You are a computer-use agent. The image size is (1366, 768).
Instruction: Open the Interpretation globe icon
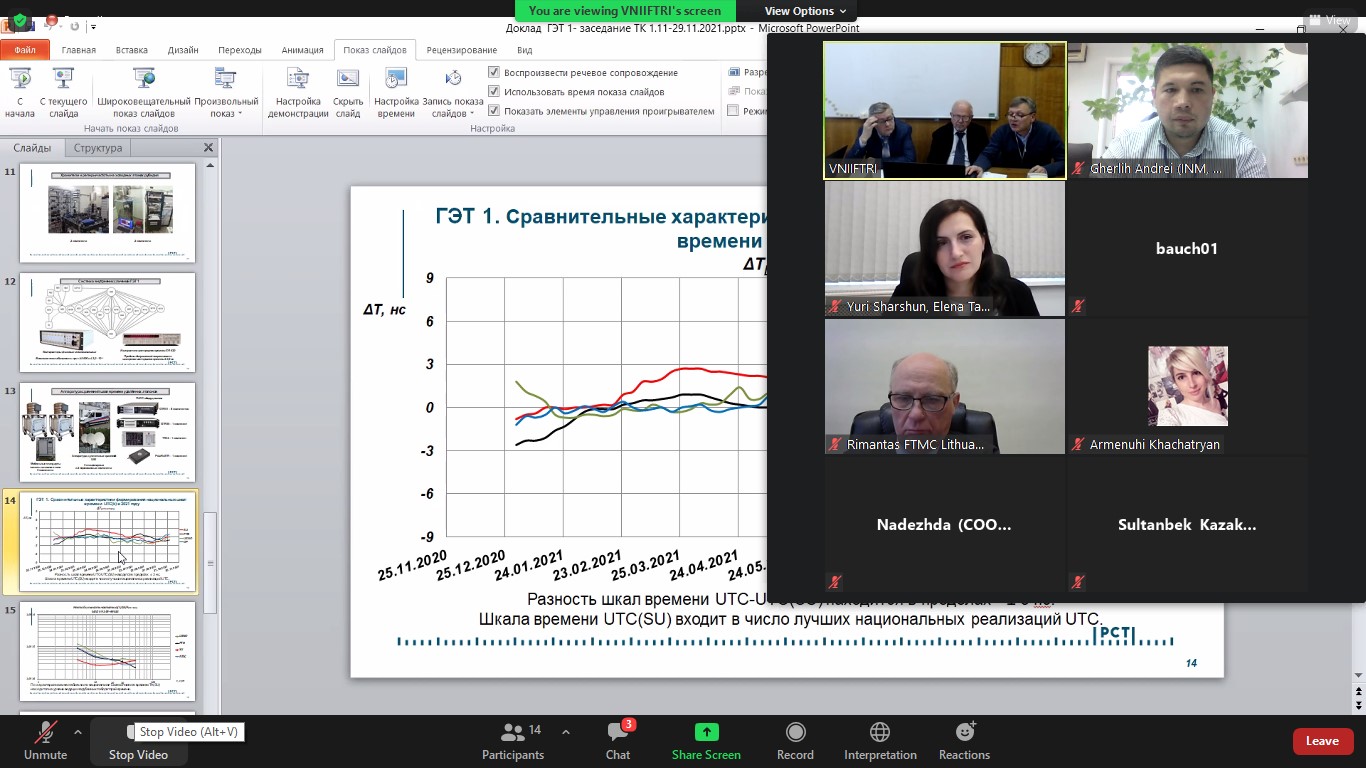(880, 732)
